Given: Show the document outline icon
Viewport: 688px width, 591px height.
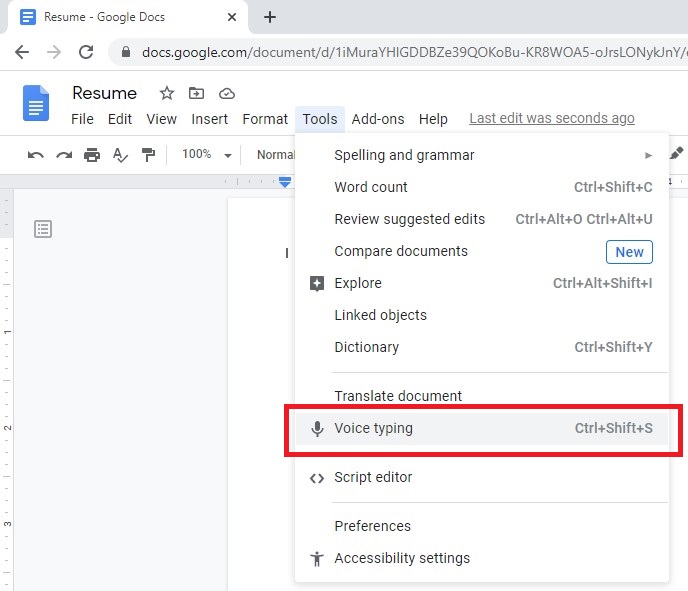Looking at the screenshot, I should (x=43, y=229).
